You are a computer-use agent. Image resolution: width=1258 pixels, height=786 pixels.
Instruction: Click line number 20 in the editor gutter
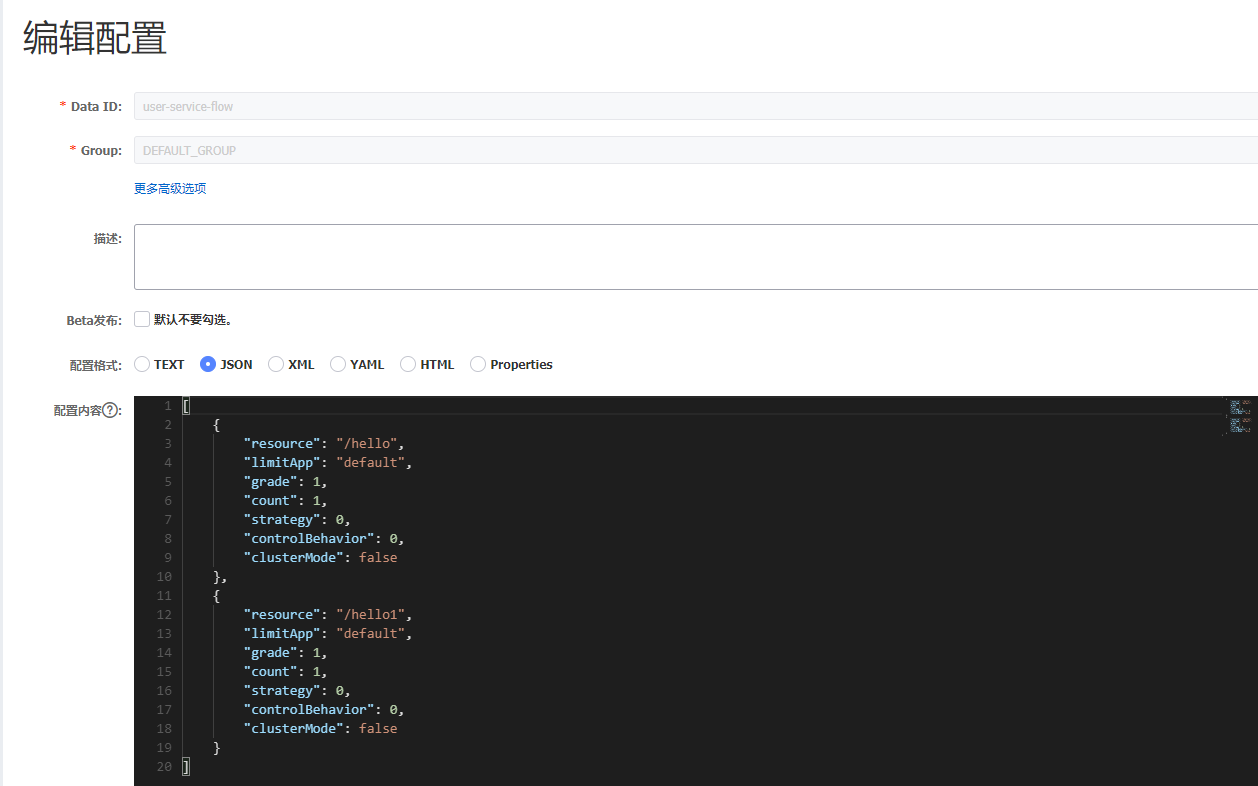[x=164, y=766]
